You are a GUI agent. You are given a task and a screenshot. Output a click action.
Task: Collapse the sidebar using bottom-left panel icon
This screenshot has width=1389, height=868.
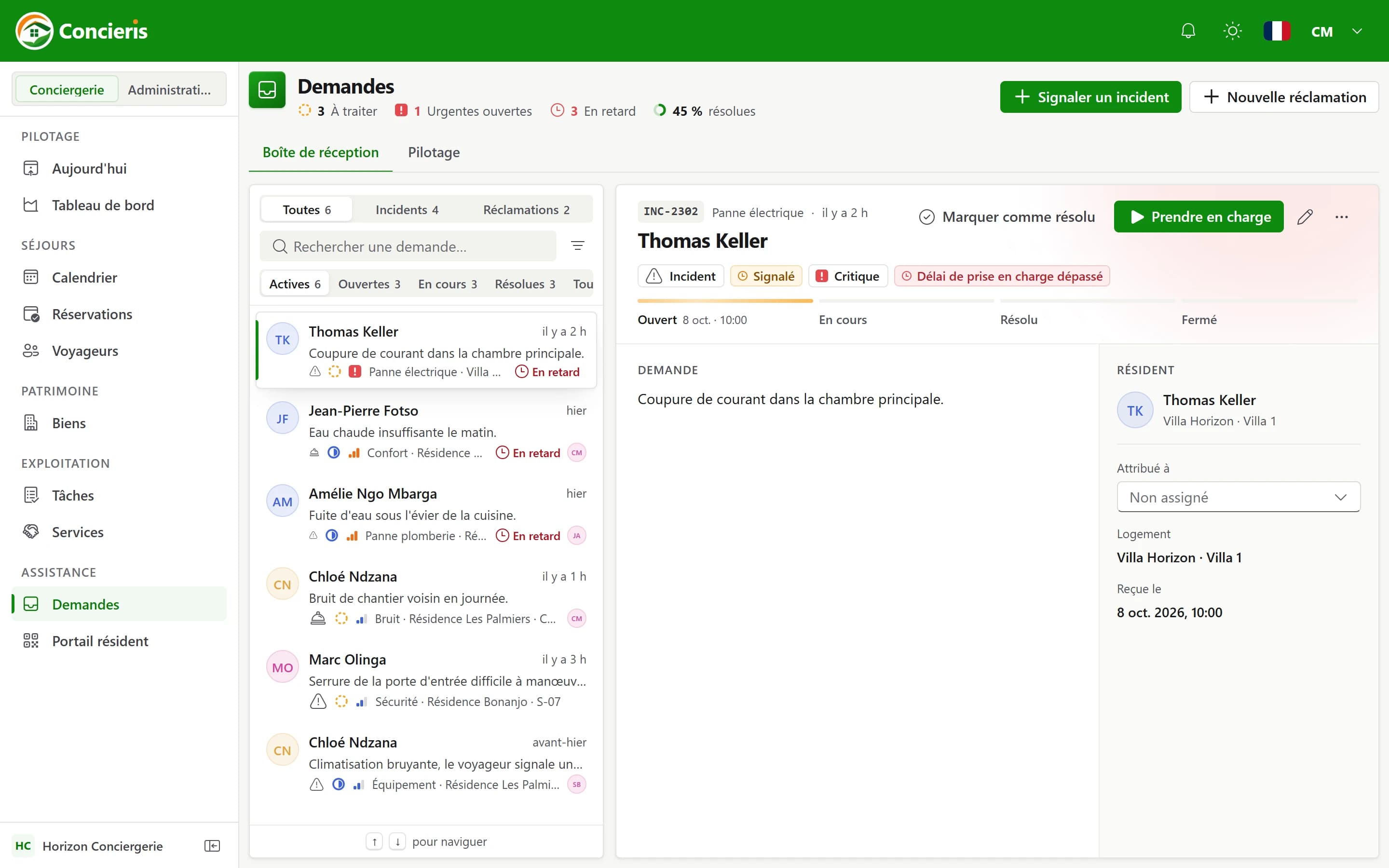pos(212,846)
